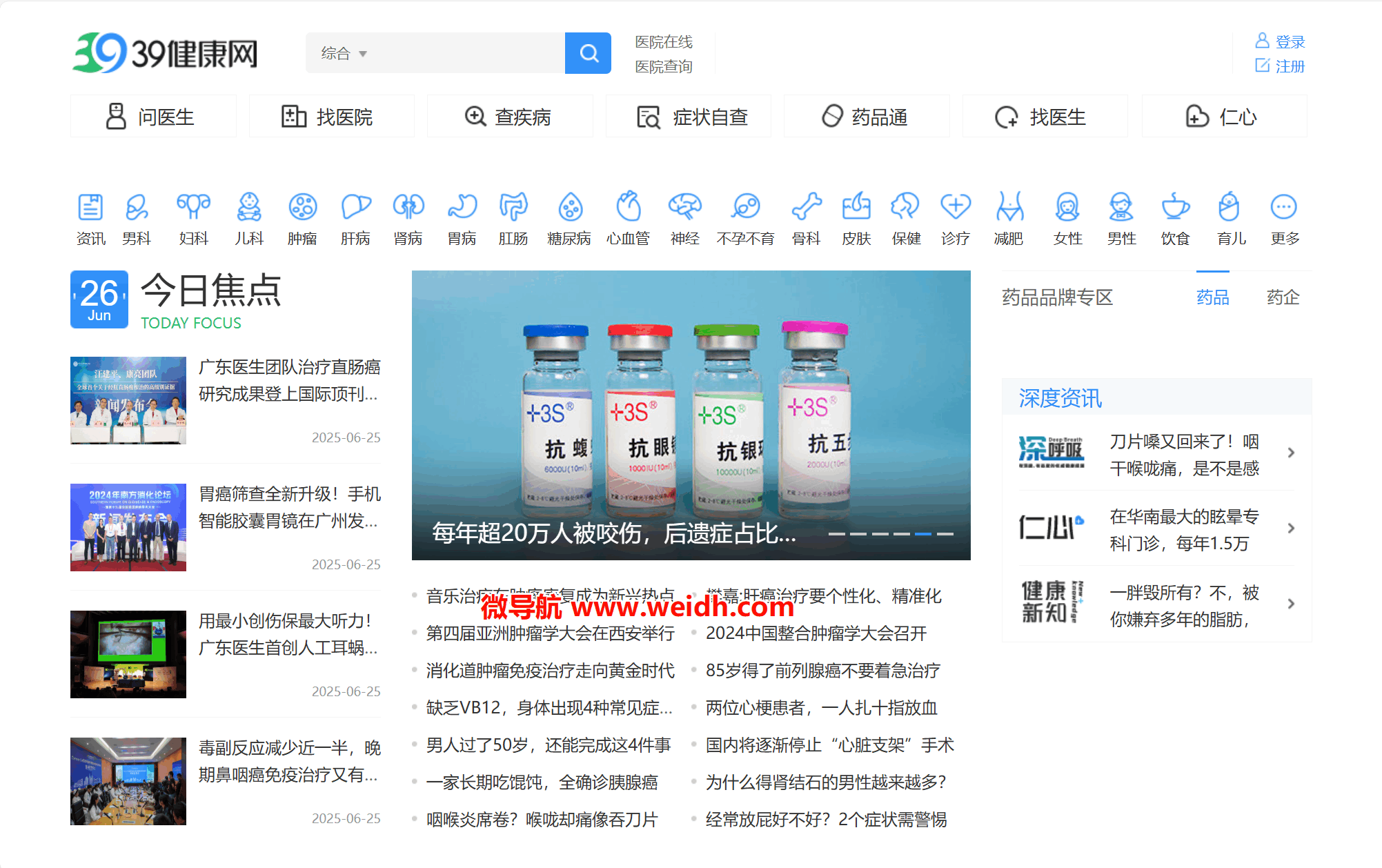Open the 胃癌筛查全新升级 article headline
The width and height of the screenshot is (1382, 868).
(289, 507)
